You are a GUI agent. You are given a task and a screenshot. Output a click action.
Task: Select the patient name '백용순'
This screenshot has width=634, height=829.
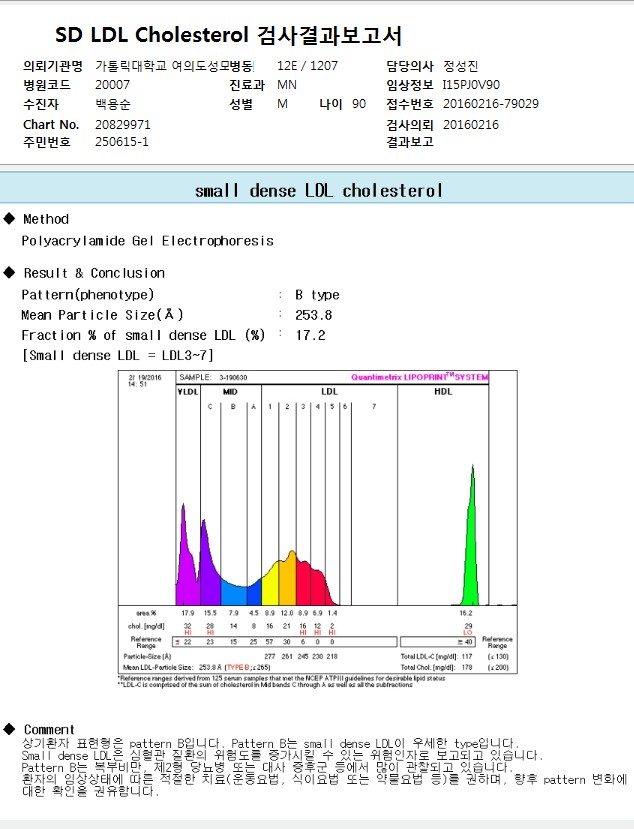pos(113,104)
